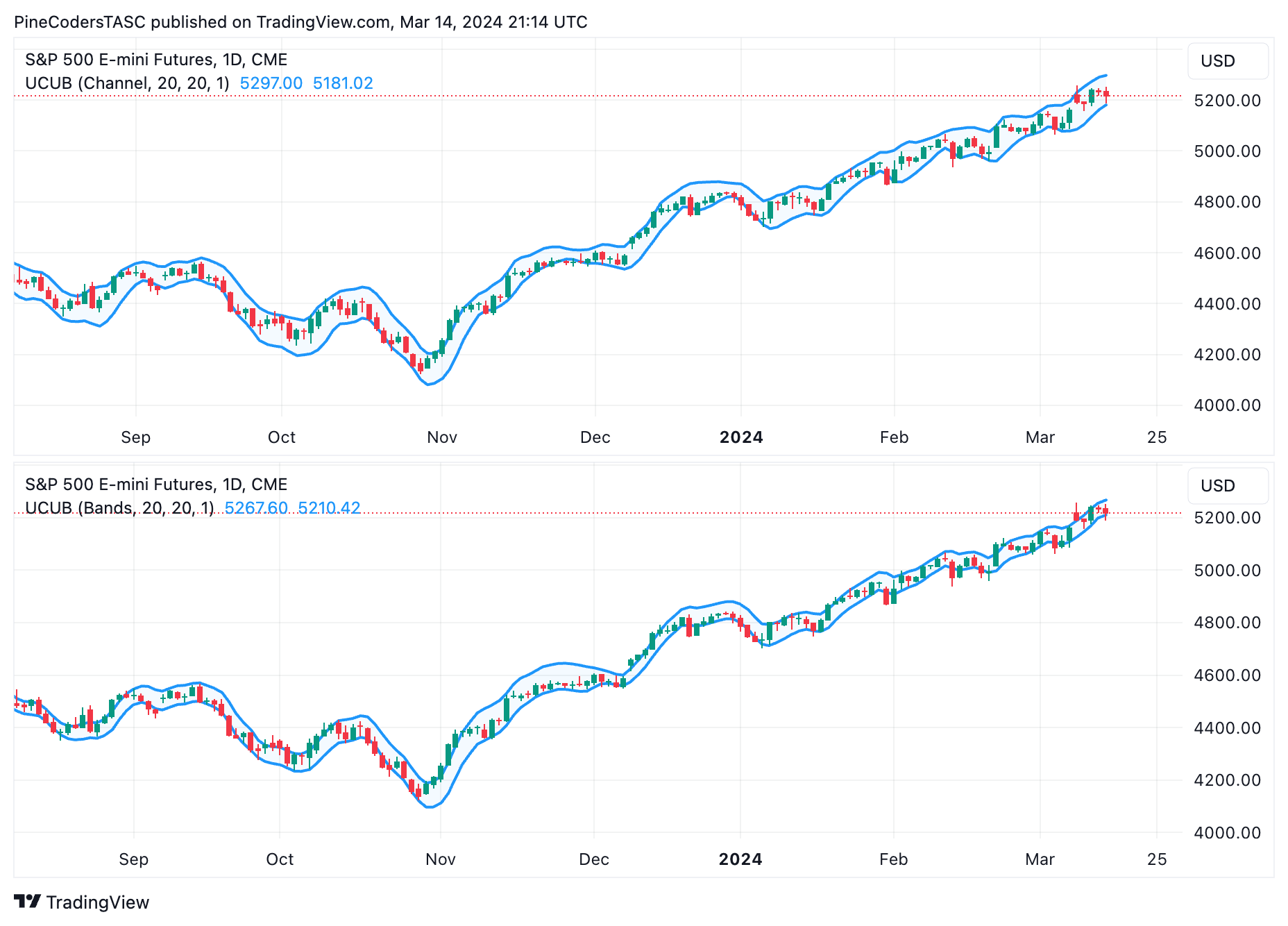Click the 4200.00 price label on bottom chart
This screenshot has height=926, width=1288.
pos(1227,780)
